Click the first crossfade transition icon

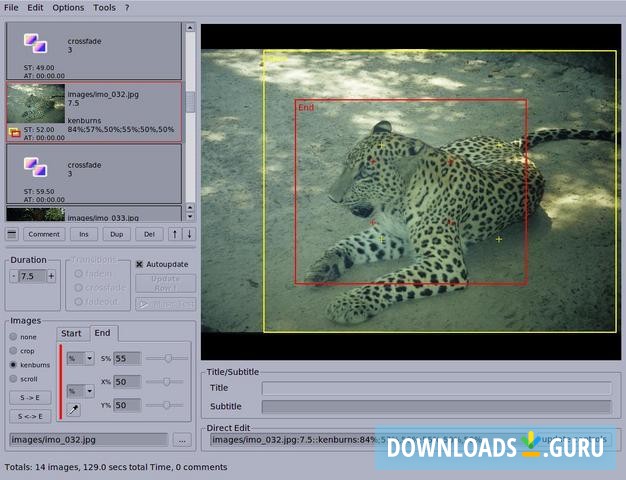[35, 43]
